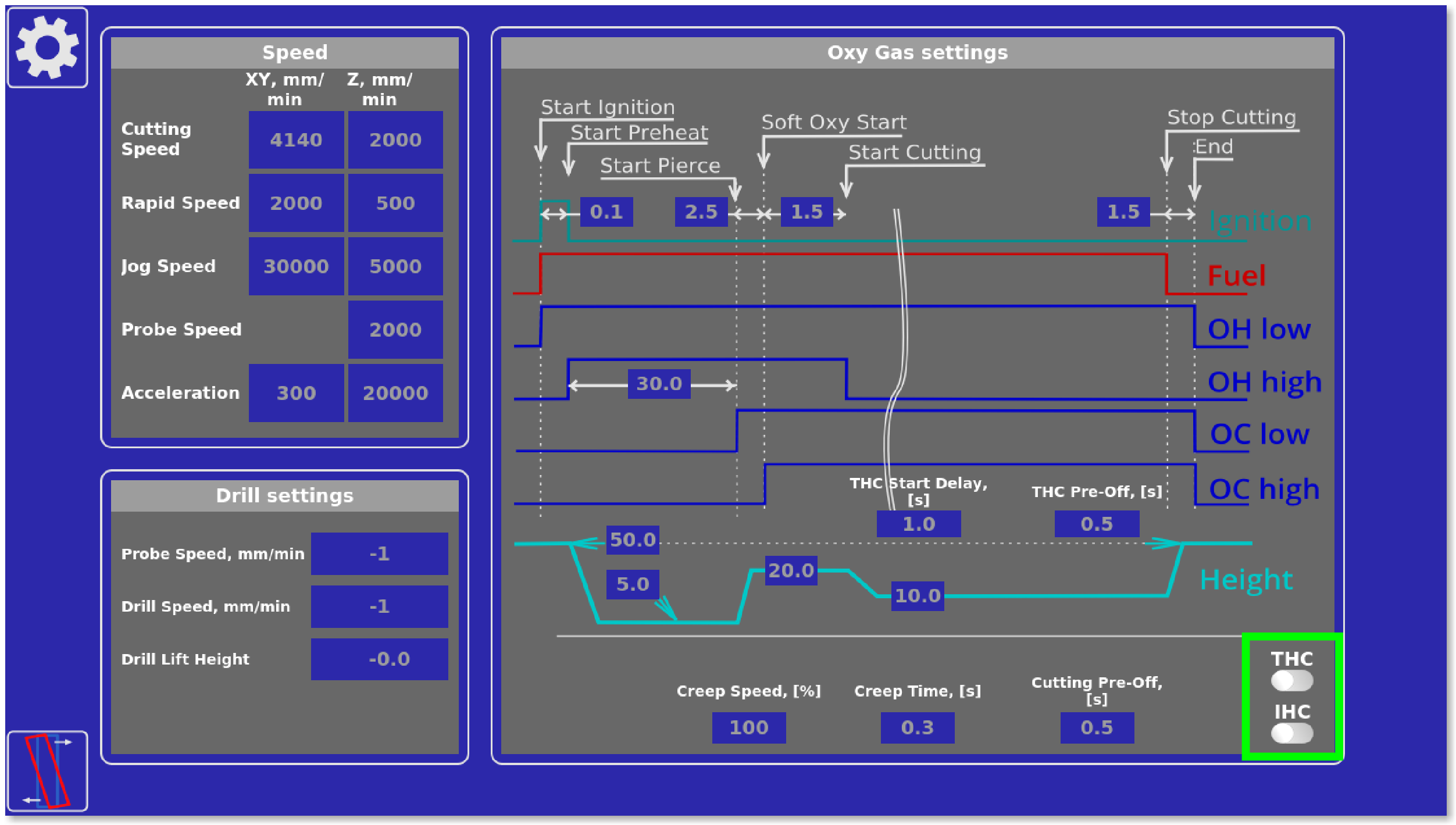1456x825 pixels.
Task: Select the pierce height 5.0 field
Action: click(633, 584)
